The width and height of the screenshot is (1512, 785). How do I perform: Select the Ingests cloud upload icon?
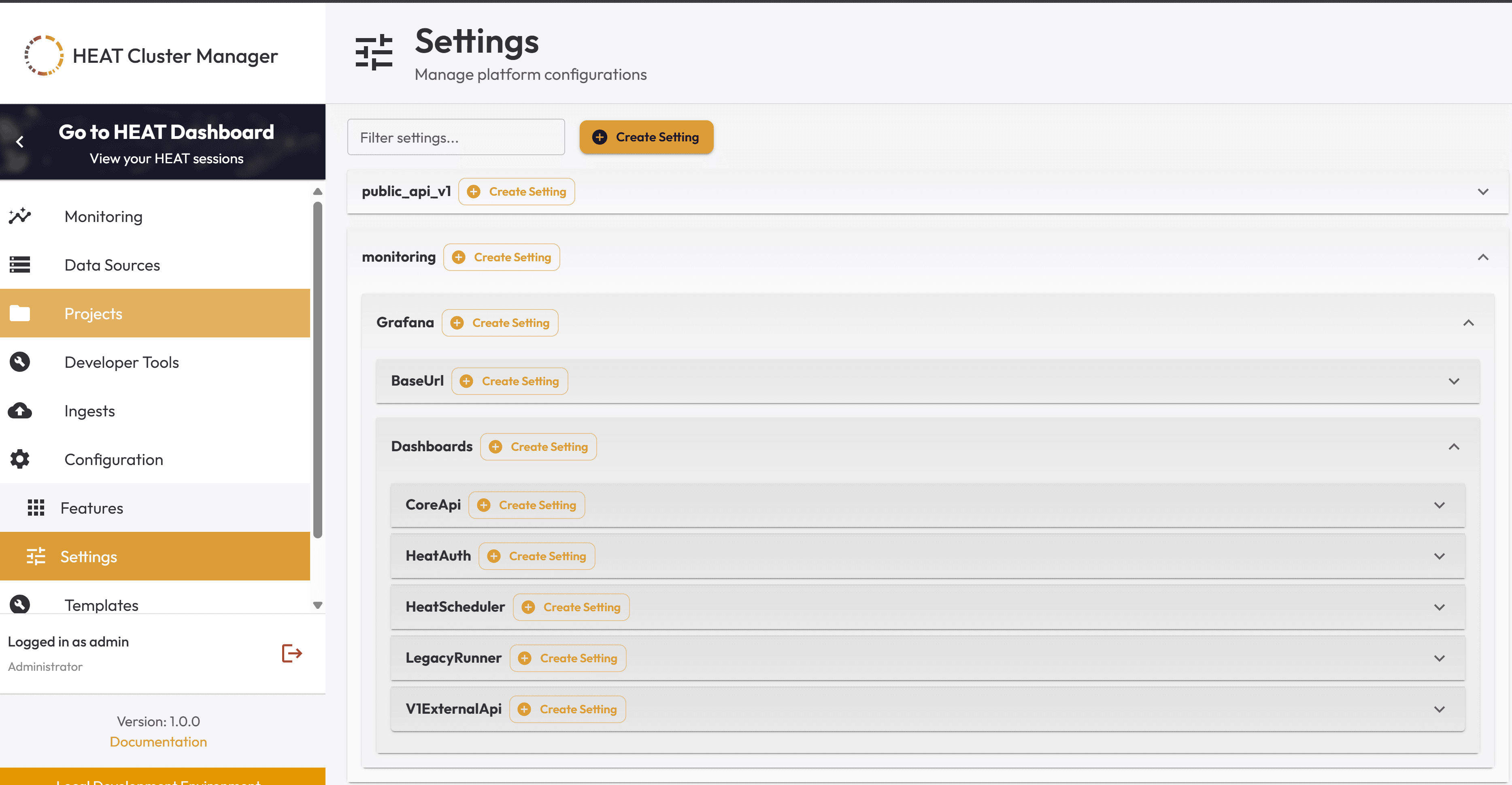(x=19, y=410)
